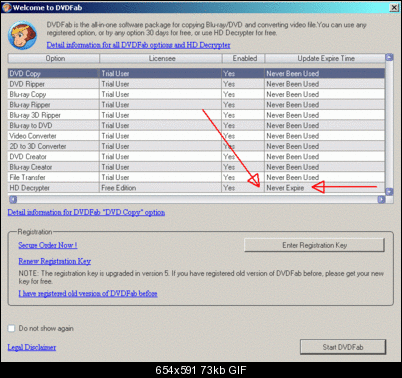Sort by the Option column header
This screenshot has height=378, width=402.
tap(54, 58)
